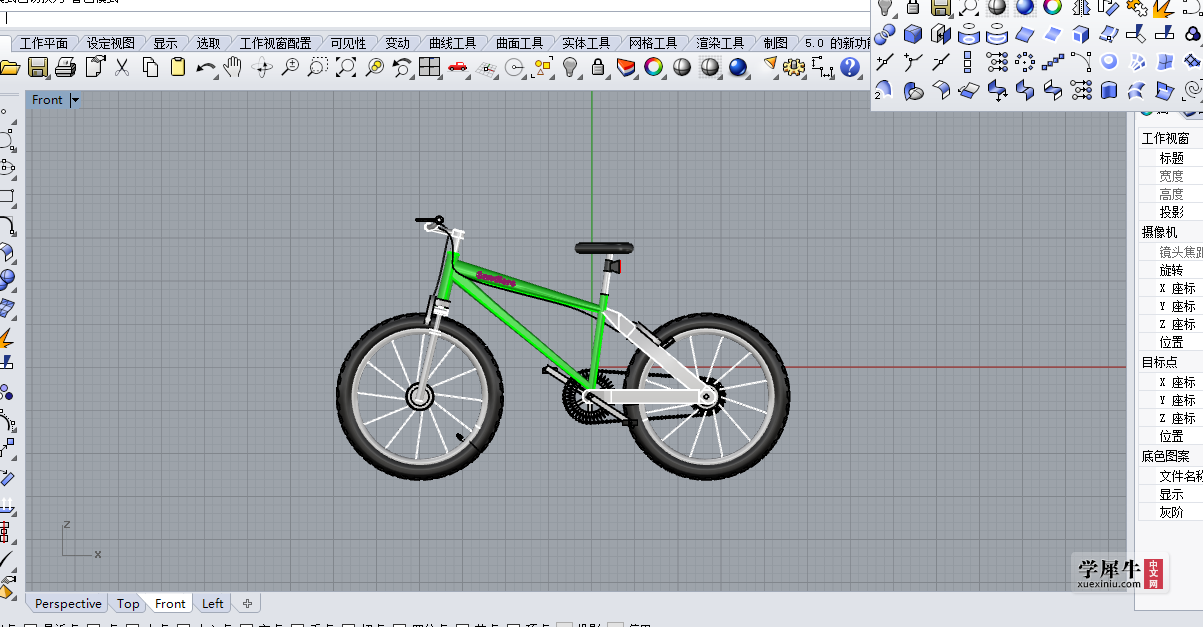Activate the Pan hand tool
Screen dimensions: 1203x627
[x=233, y=68]
